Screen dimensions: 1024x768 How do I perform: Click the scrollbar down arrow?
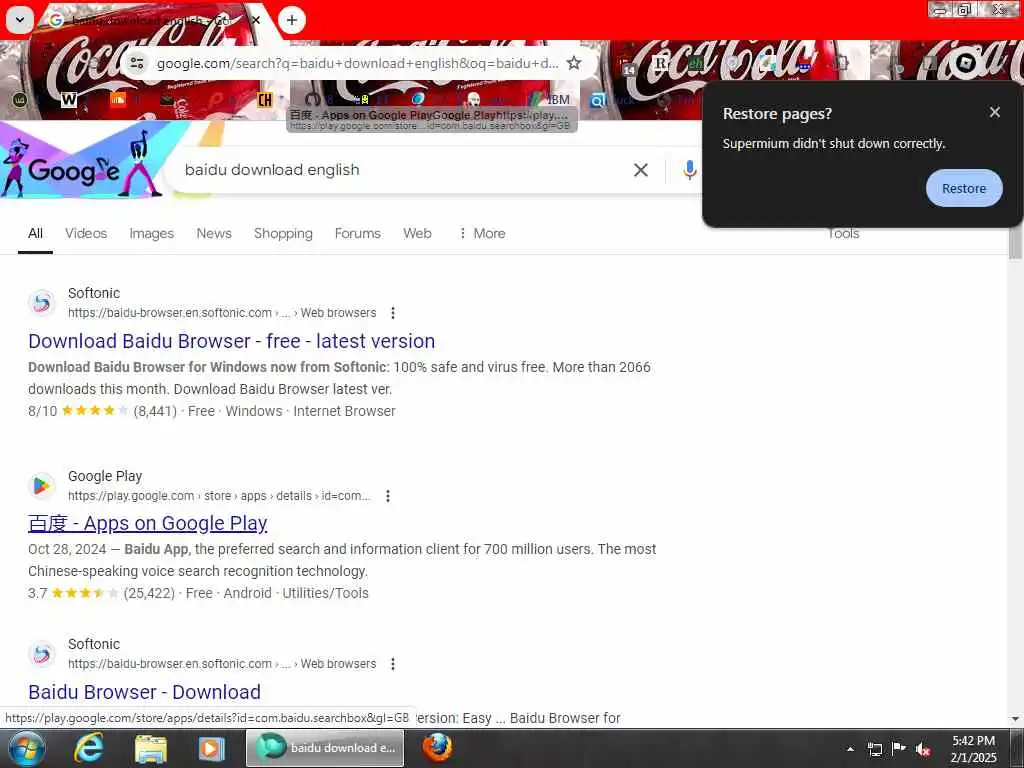tap(1016, 719)
